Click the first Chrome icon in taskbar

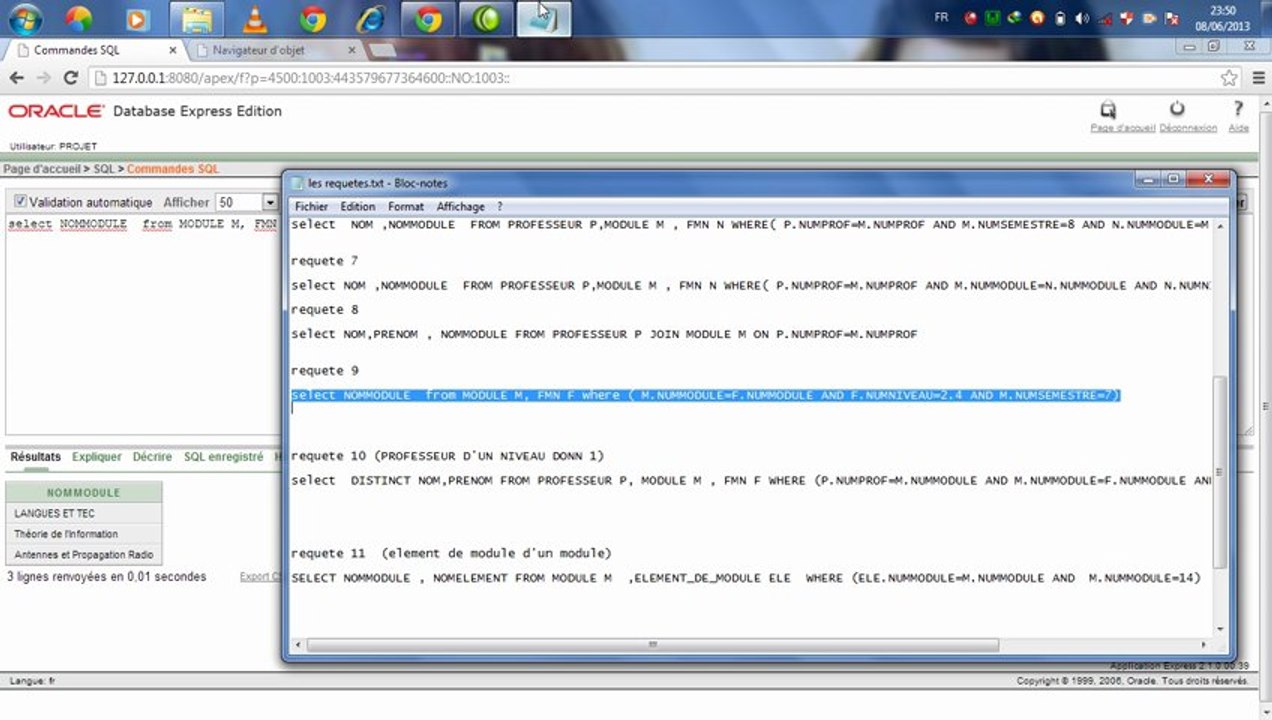click(313, 18)
